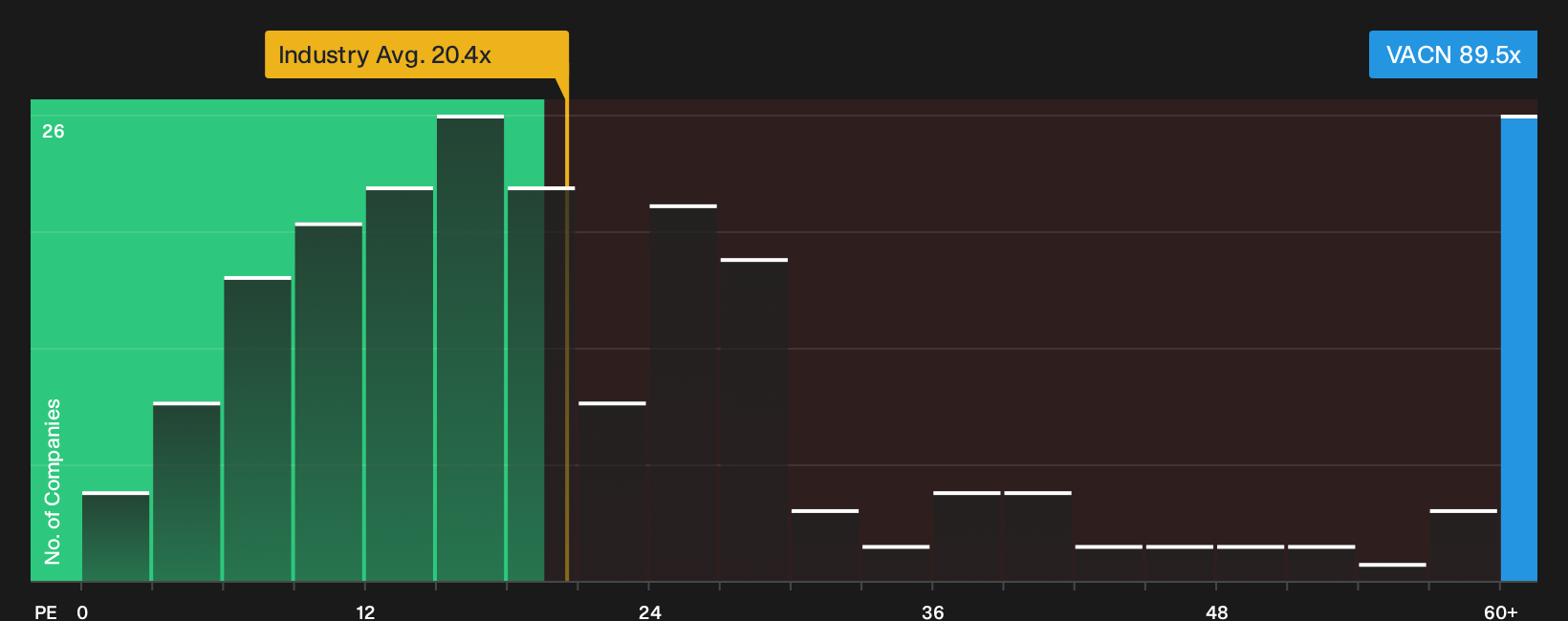Click the "36" x-axis tick label
The image size is (1568, 621).
(x=933, y=612)
